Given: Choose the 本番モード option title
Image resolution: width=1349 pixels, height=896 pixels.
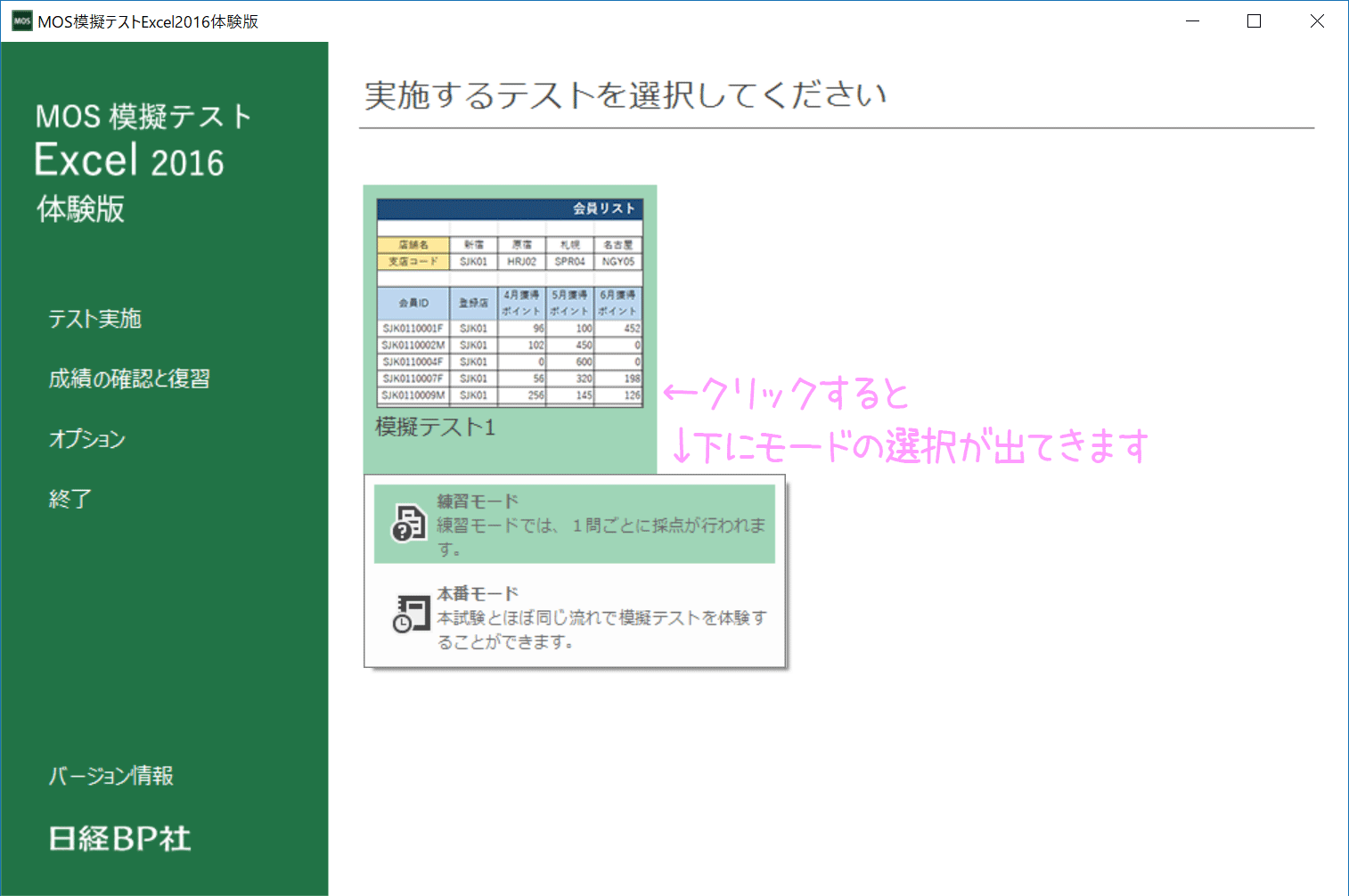Looking at the screenshot, I should (x=478, y=593).
